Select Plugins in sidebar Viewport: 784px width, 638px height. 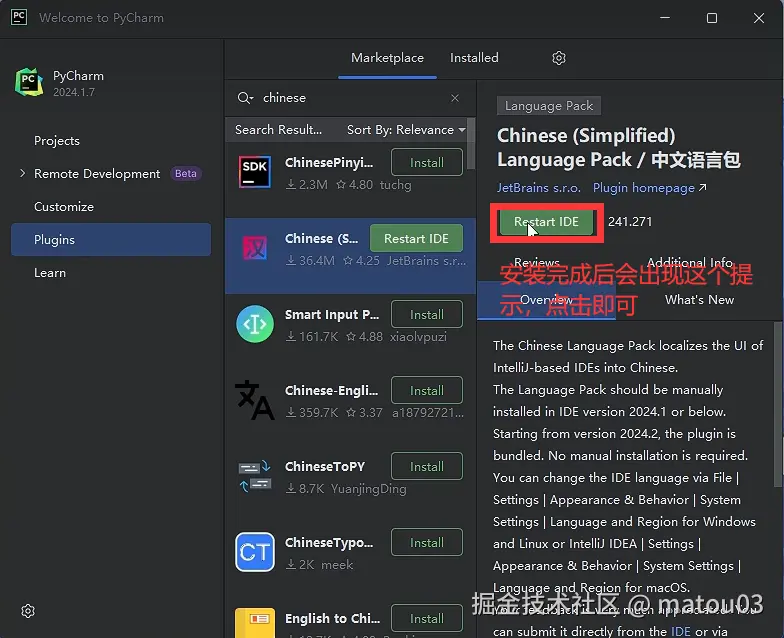(110, 240)
